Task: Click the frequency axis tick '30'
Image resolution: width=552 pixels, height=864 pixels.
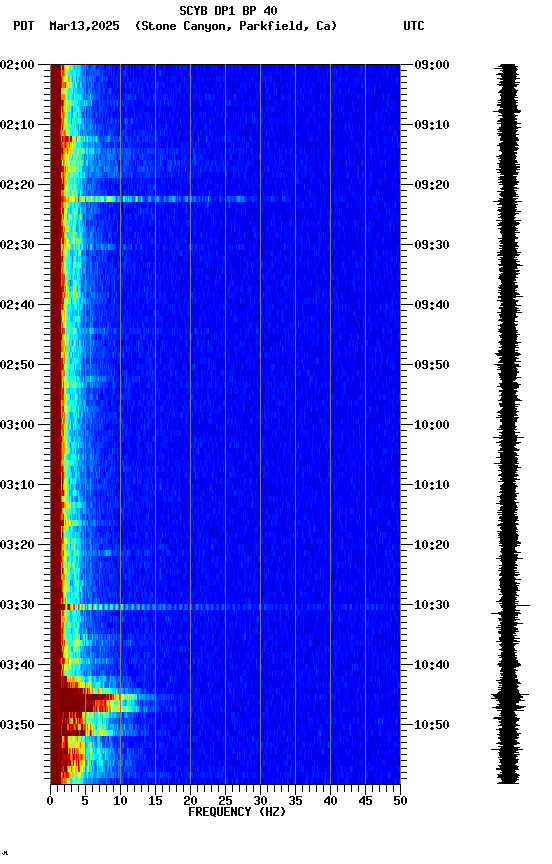Action: pyautogui.click(x=260, y=801)
